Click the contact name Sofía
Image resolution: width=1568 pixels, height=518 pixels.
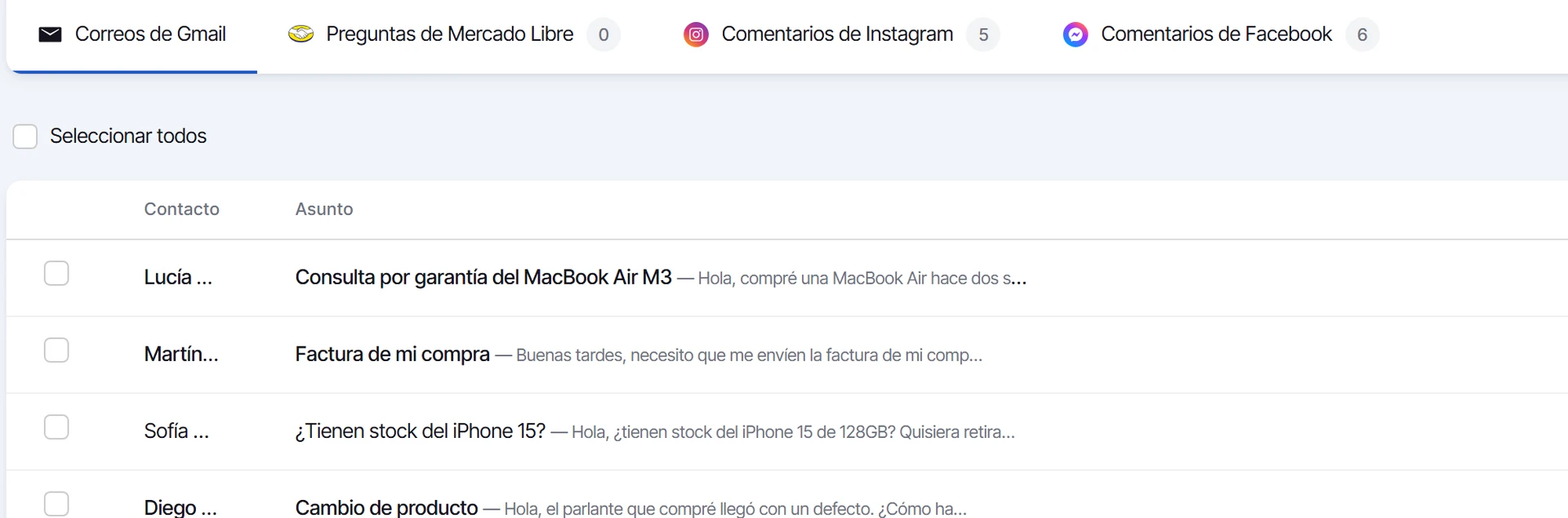(x=176, y=431)
